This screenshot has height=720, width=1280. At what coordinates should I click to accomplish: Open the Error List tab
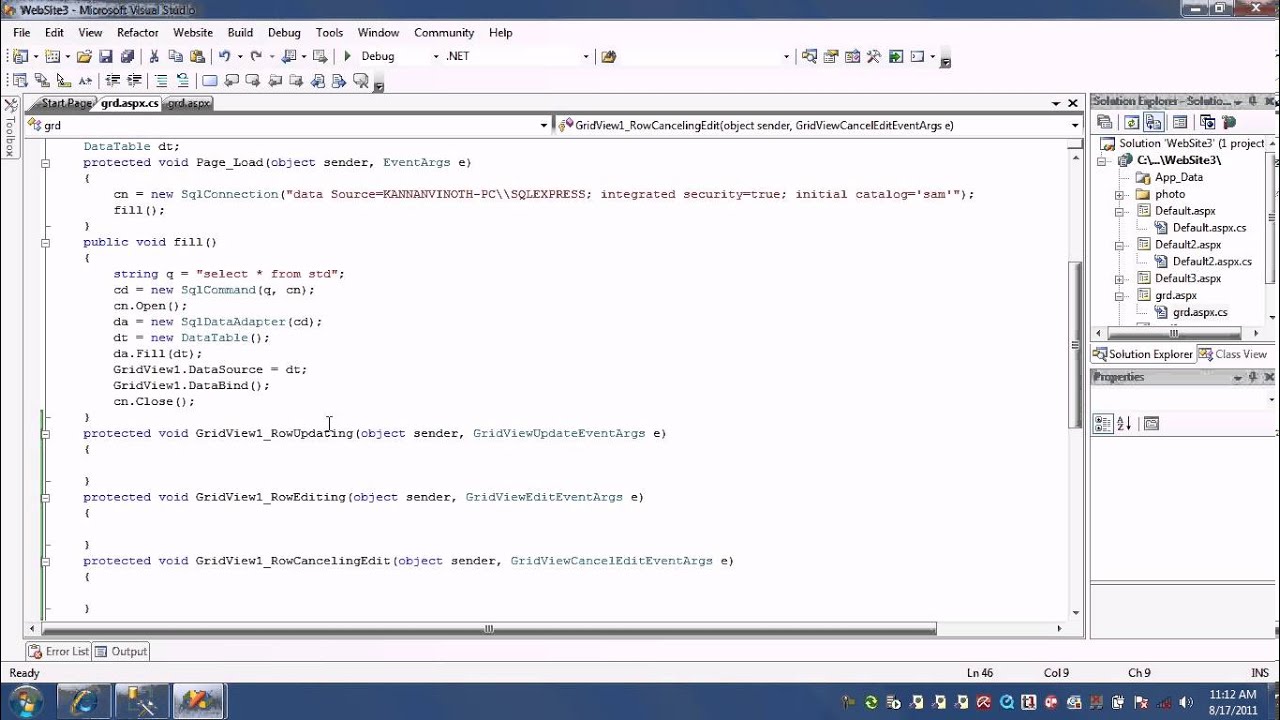tap(58, 651)
